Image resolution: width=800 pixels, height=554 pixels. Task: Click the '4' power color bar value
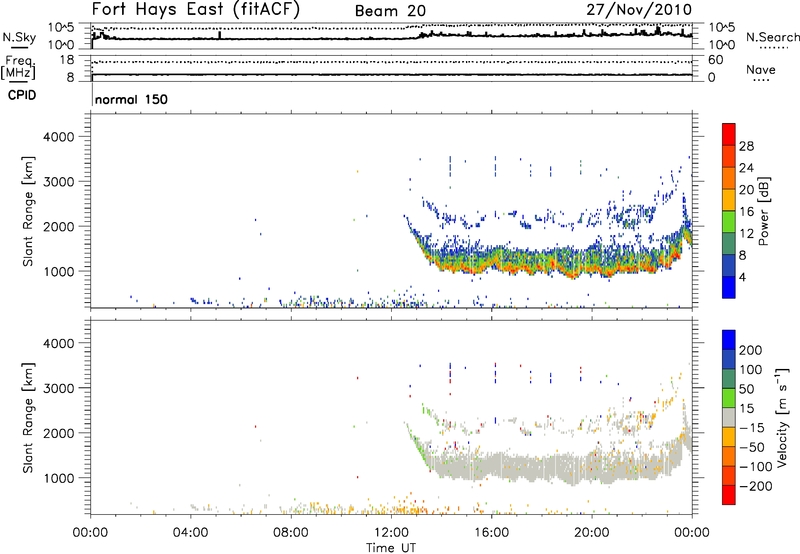tap(742, 277)
